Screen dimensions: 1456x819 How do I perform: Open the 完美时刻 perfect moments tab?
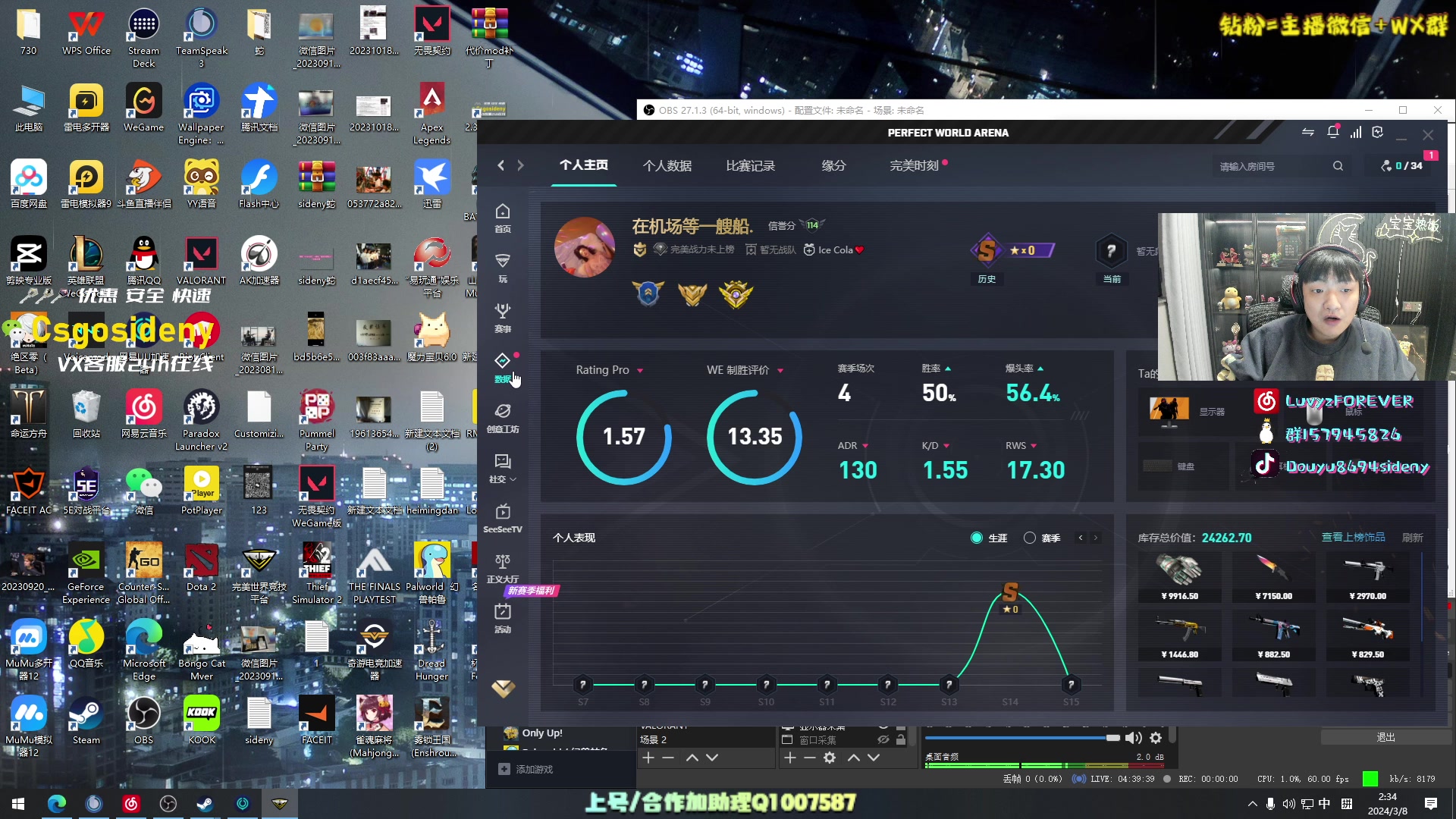point(913,165)
